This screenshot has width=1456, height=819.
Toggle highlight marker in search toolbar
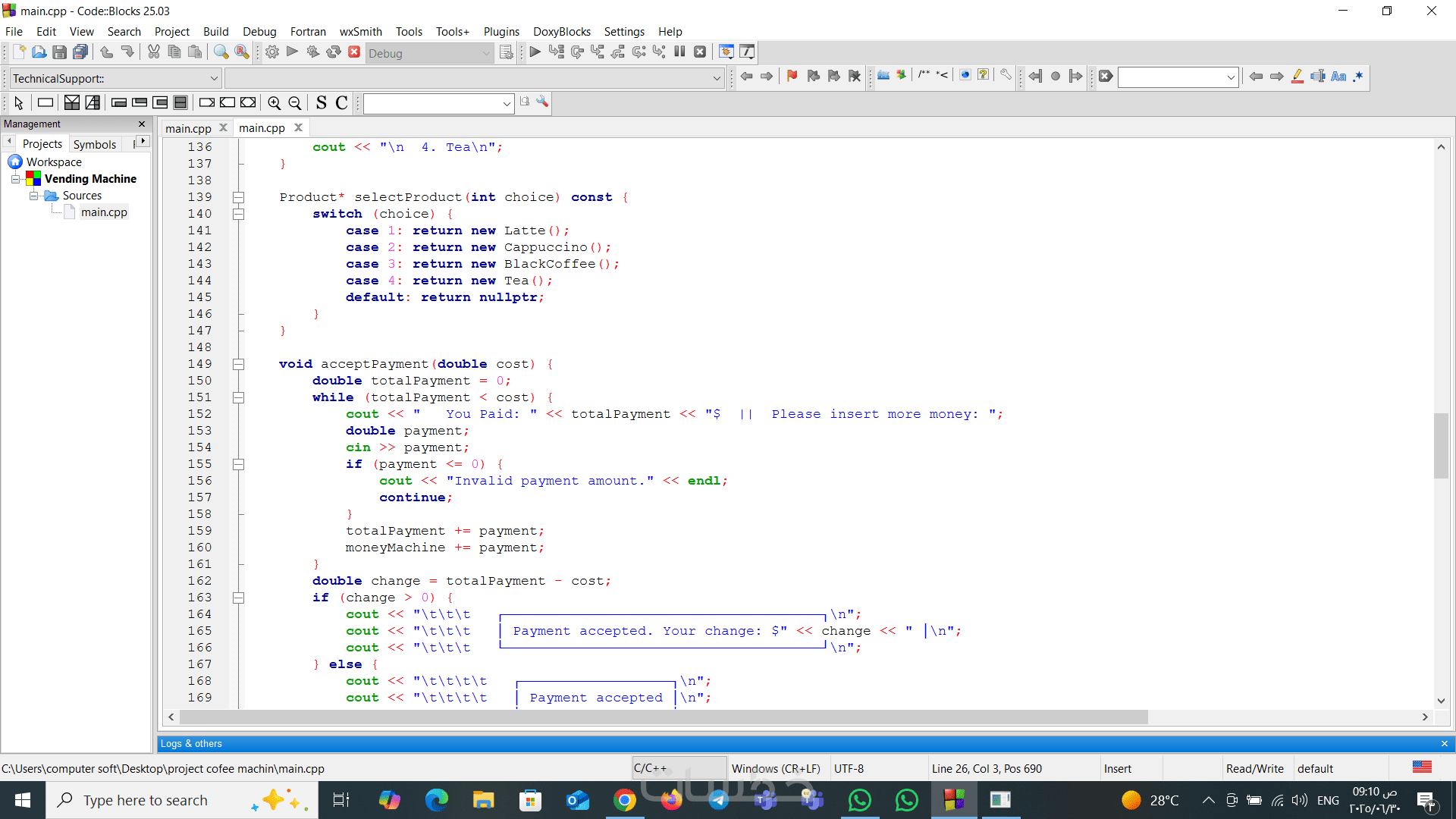1298,76
